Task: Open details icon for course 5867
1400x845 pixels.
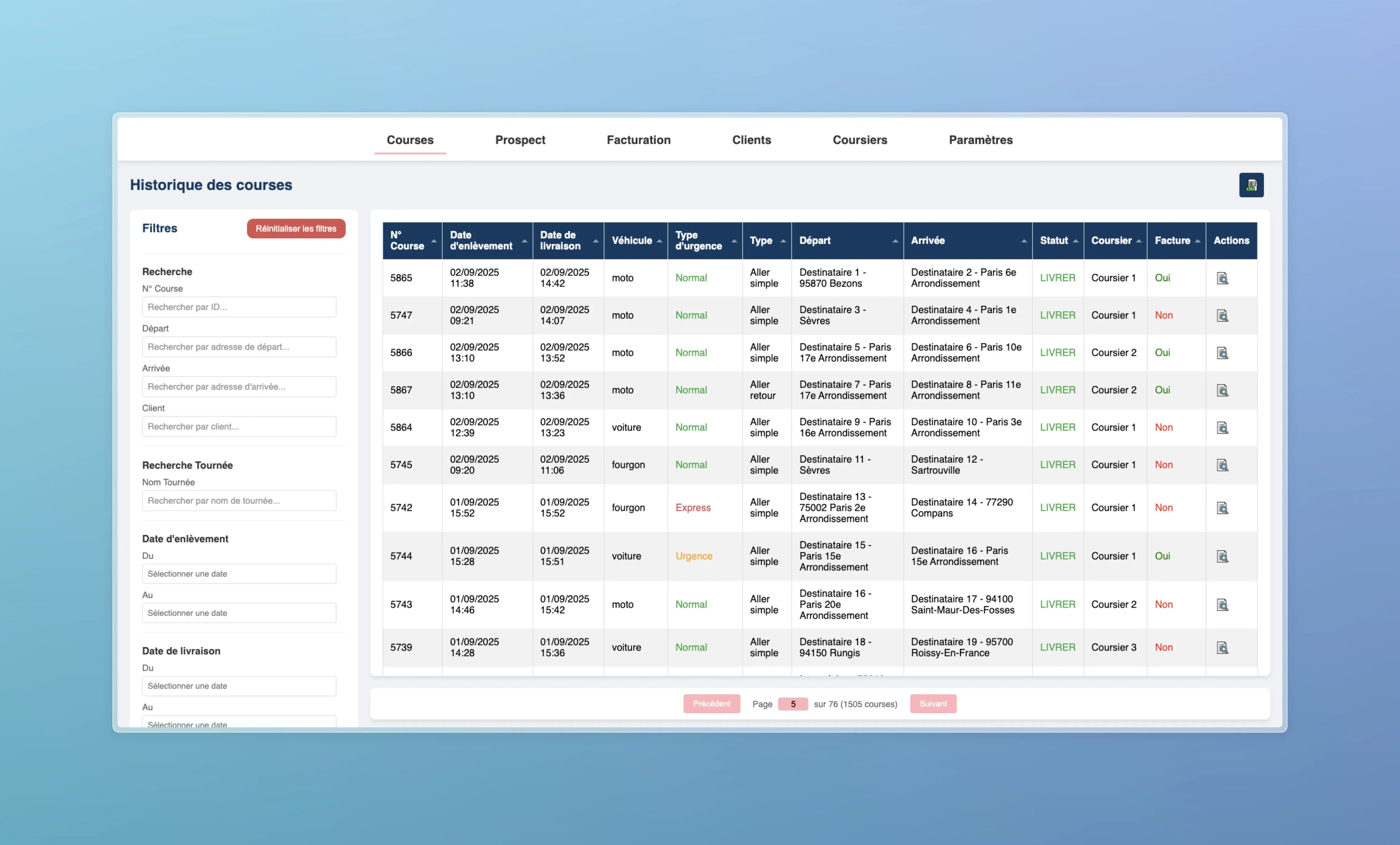Action: (x=1222, y=391)
